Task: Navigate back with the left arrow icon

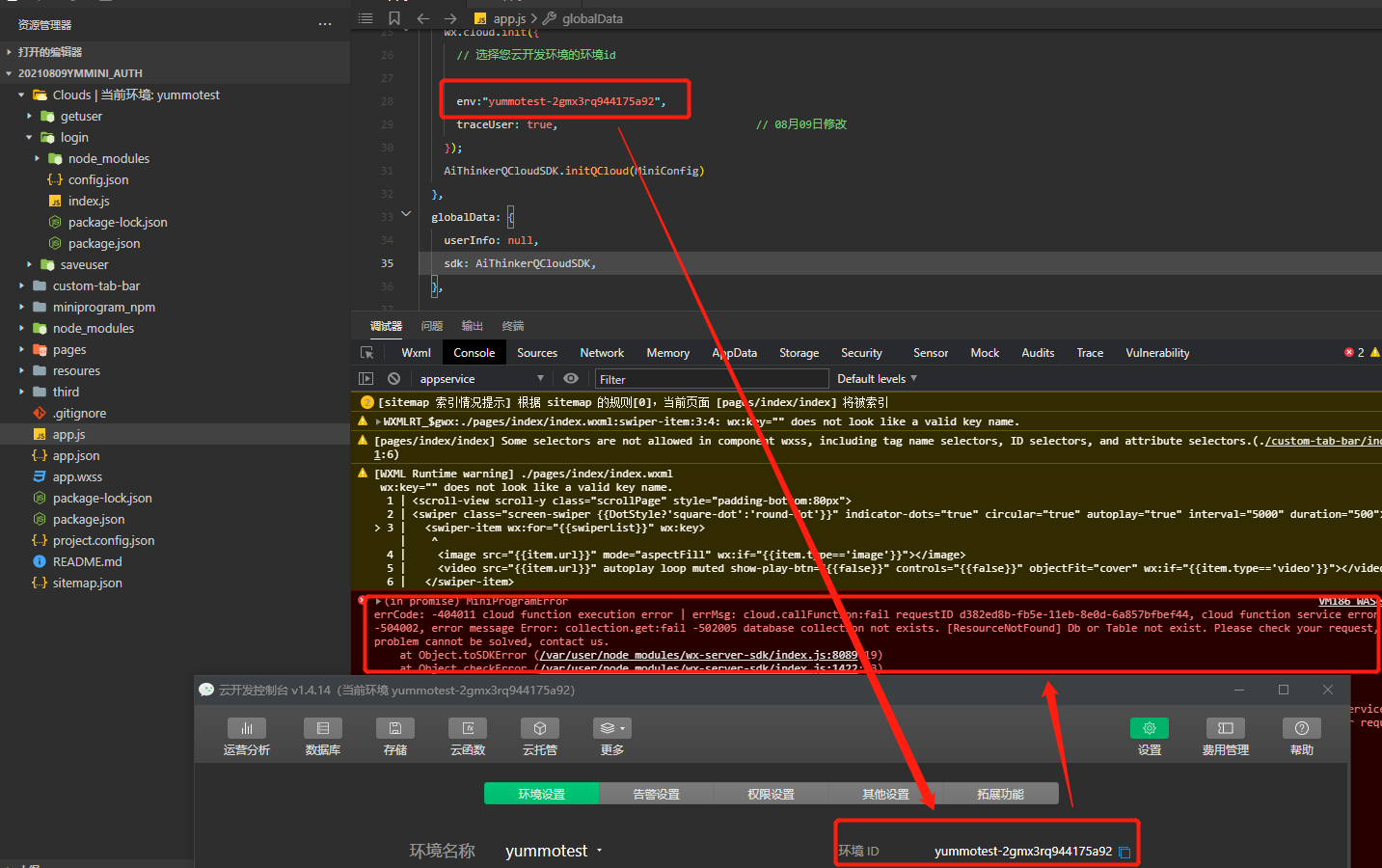Action: (422, 18)
